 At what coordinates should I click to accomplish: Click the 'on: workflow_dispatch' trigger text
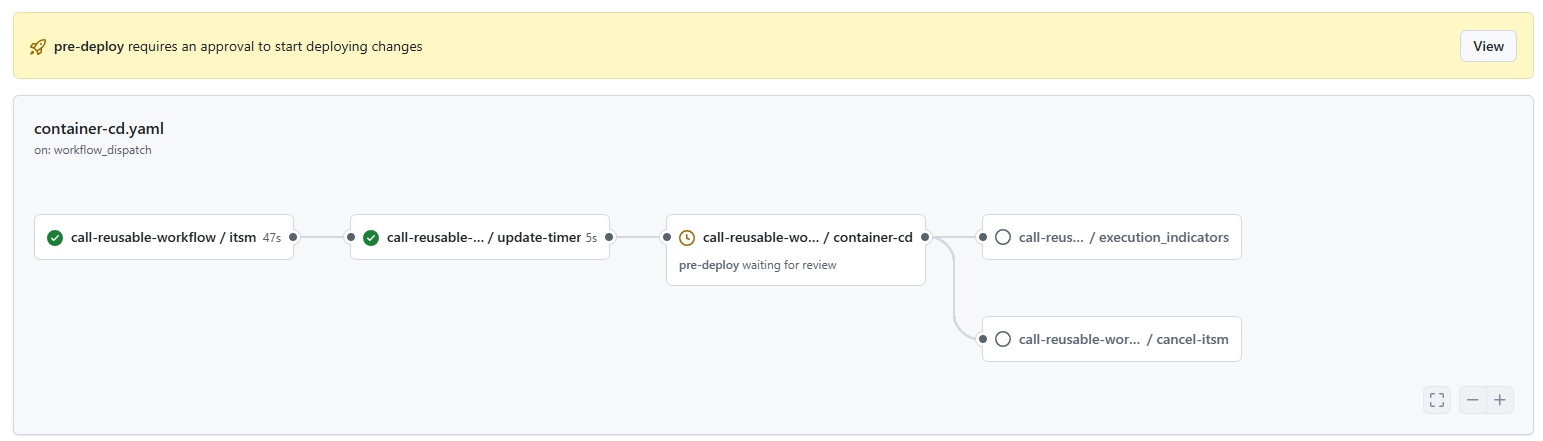92,150
